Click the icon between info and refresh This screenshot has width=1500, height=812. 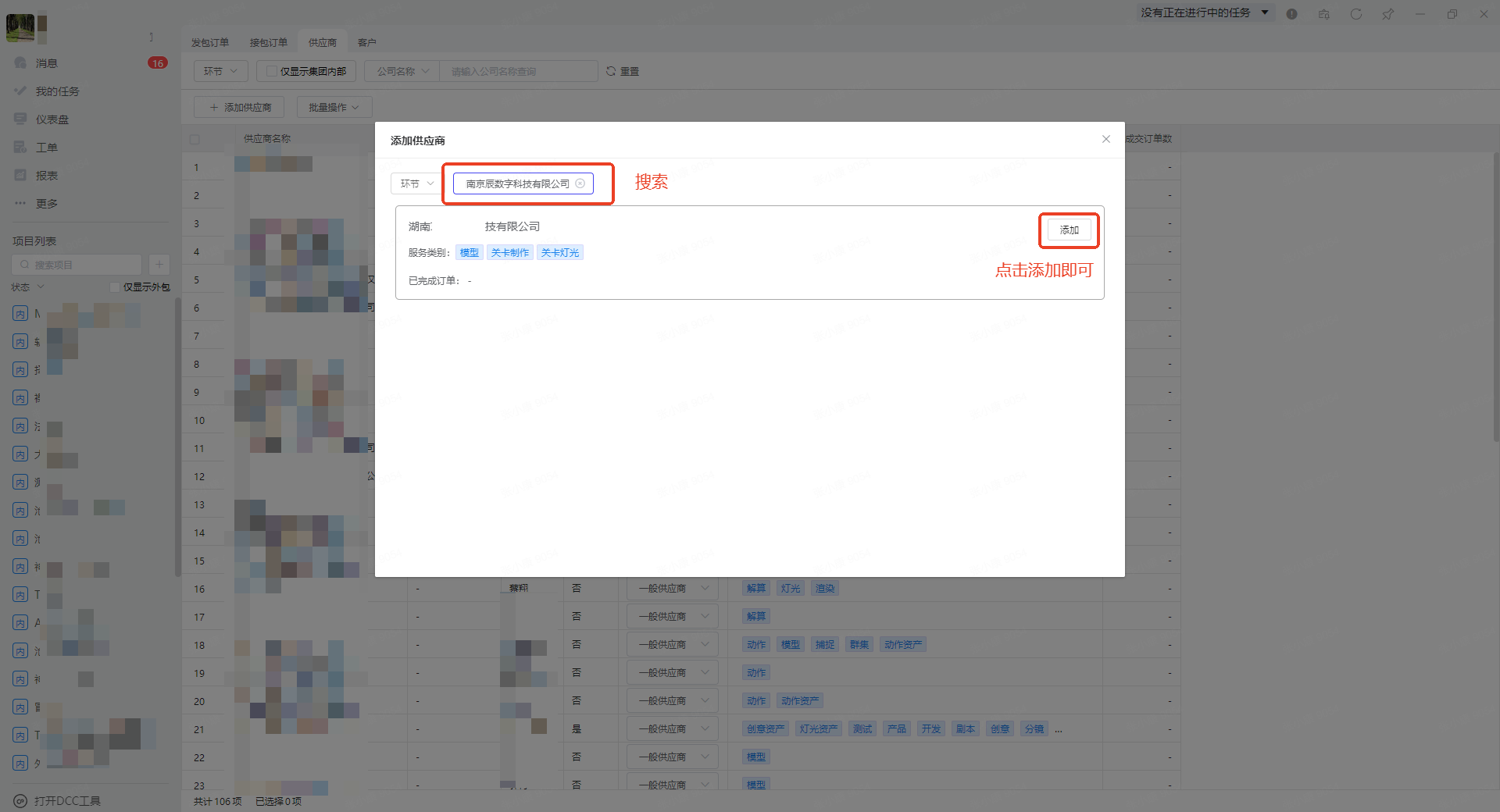[x=1323, y=14]
